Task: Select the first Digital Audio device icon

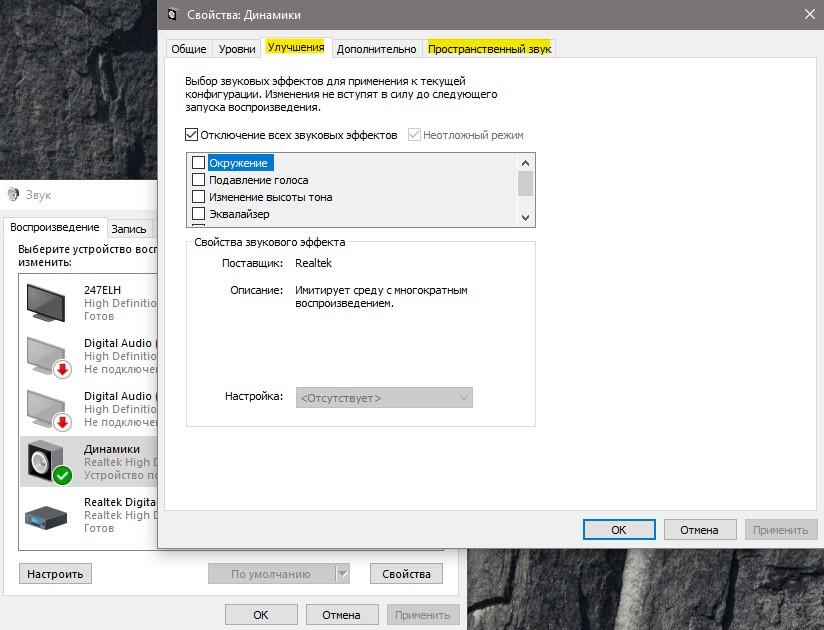Action: coord(48,357)
